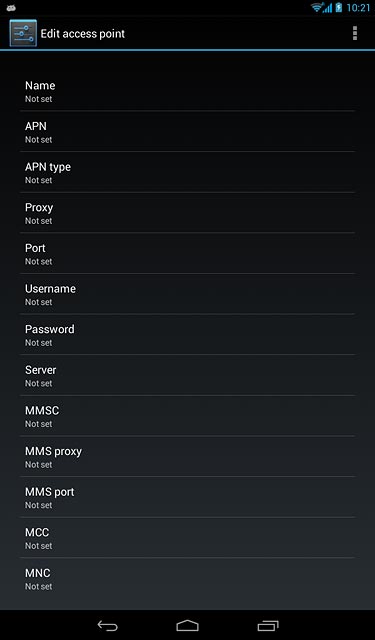This screenshot has width=375, height=640.
Task: Open the MMSC setting
Action: 187,416
